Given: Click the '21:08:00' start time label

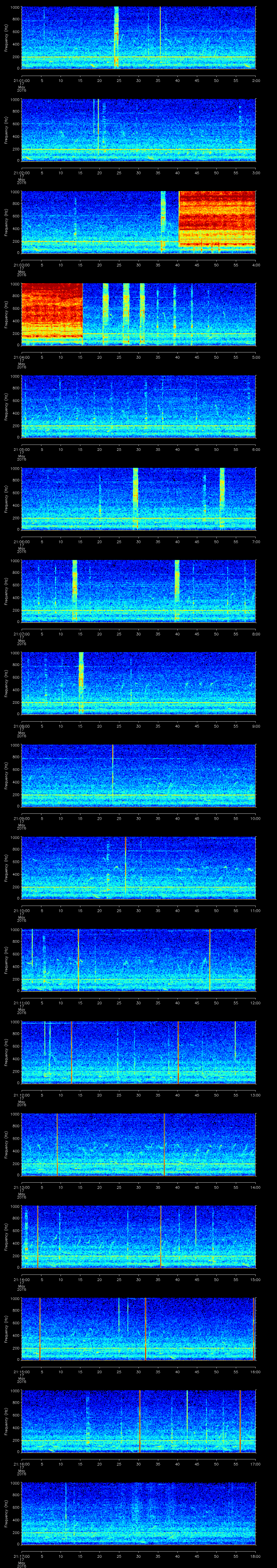Looking at the screenshot, I should 21,726.
